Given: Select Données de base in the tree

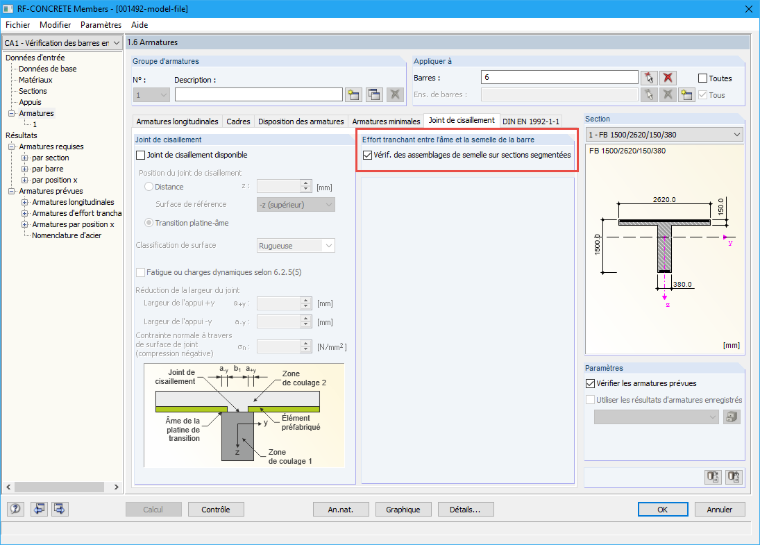Looking at the screenshot, I should pyautogui.click(x=48, y=69).
